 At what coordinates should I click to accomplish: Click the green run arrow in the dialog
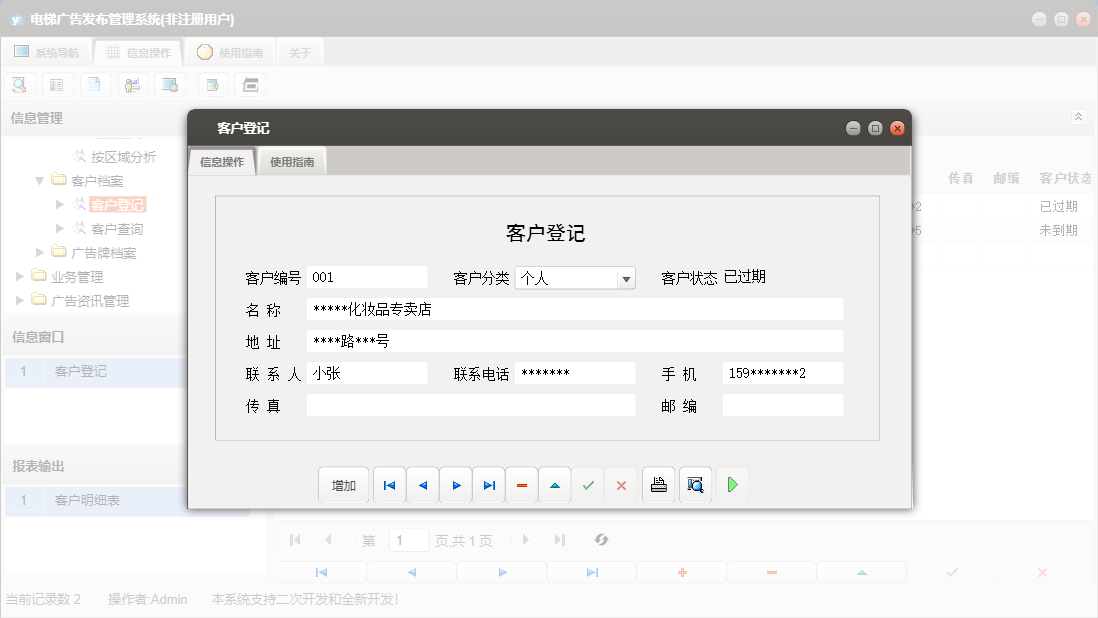pyautogui.click(x=732, y=484)
